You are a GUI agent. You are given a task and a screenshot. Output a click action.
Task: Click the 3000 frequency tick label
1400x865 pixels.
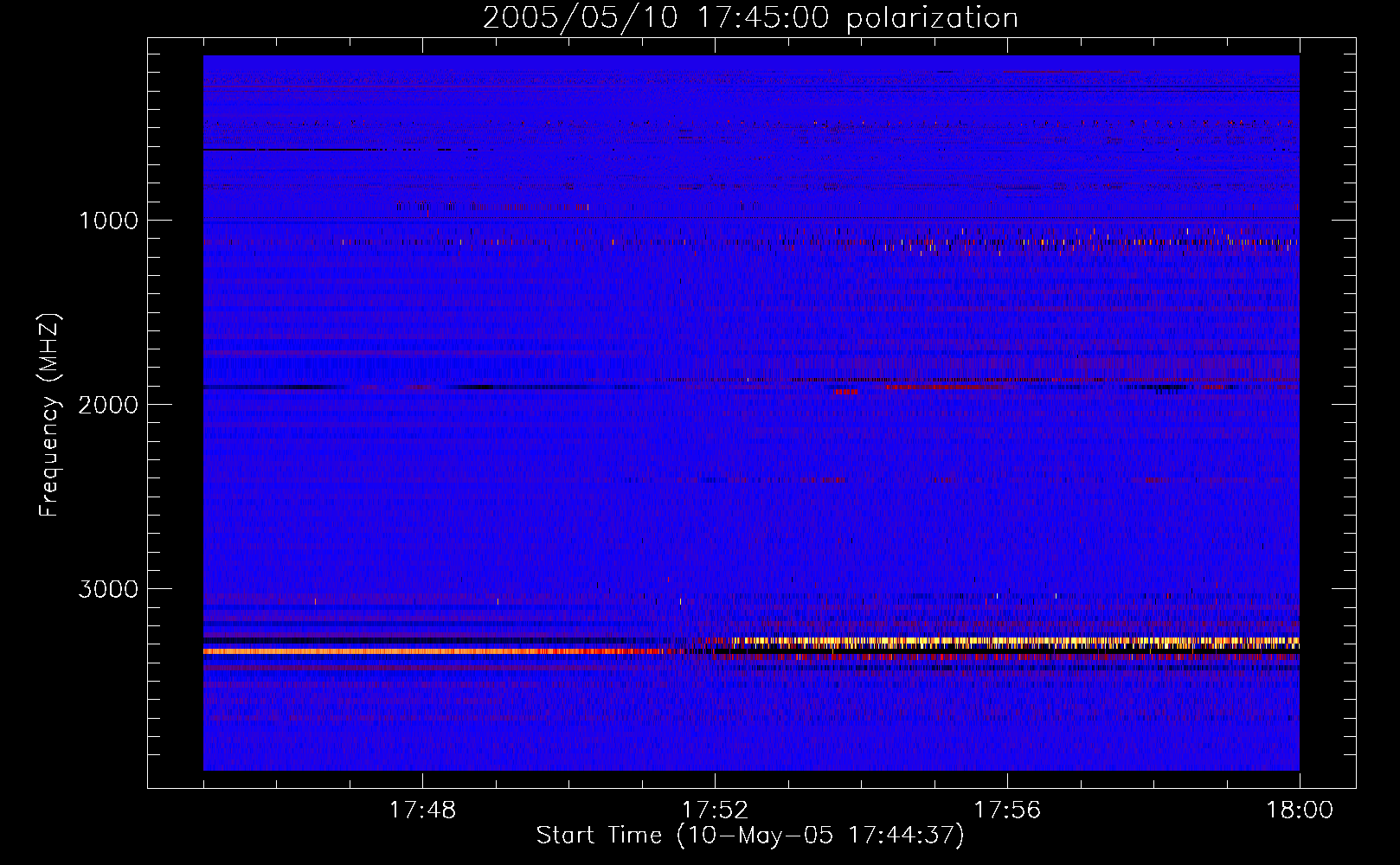point(108,589)
